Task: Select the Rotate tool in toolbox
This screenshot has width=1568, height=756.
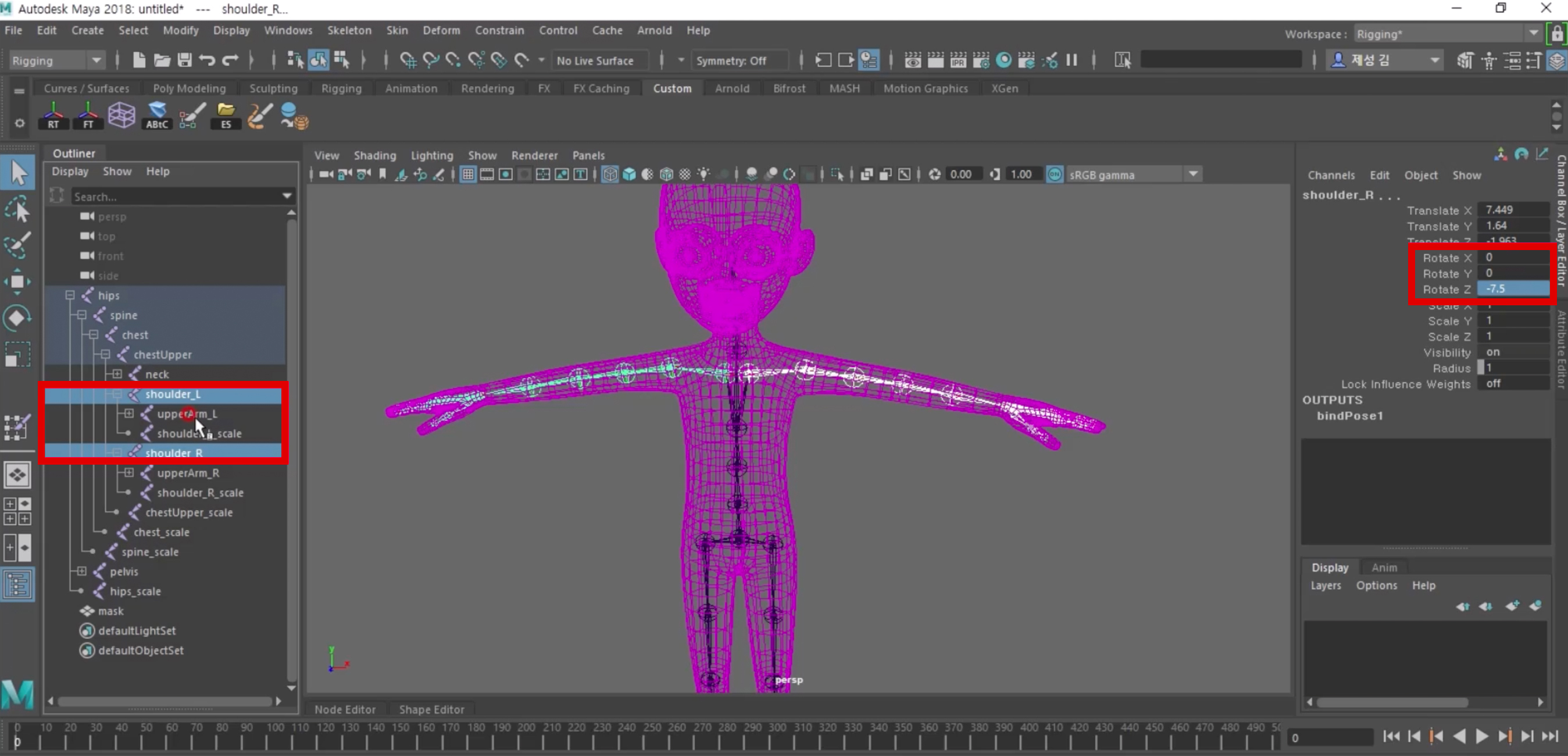Action: click(x=17, y=318)
